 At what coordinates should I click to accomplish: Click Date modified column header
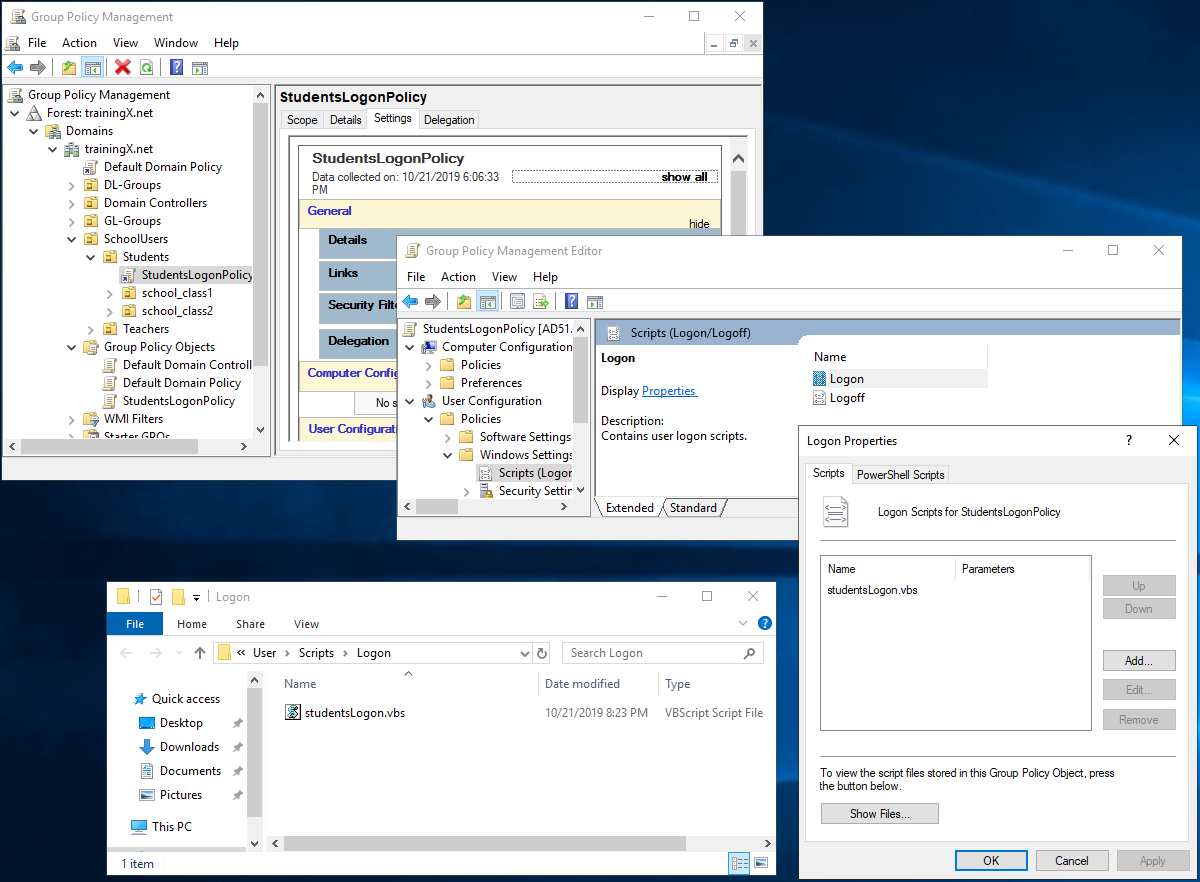pyautogui.click(x=582, y=684)
